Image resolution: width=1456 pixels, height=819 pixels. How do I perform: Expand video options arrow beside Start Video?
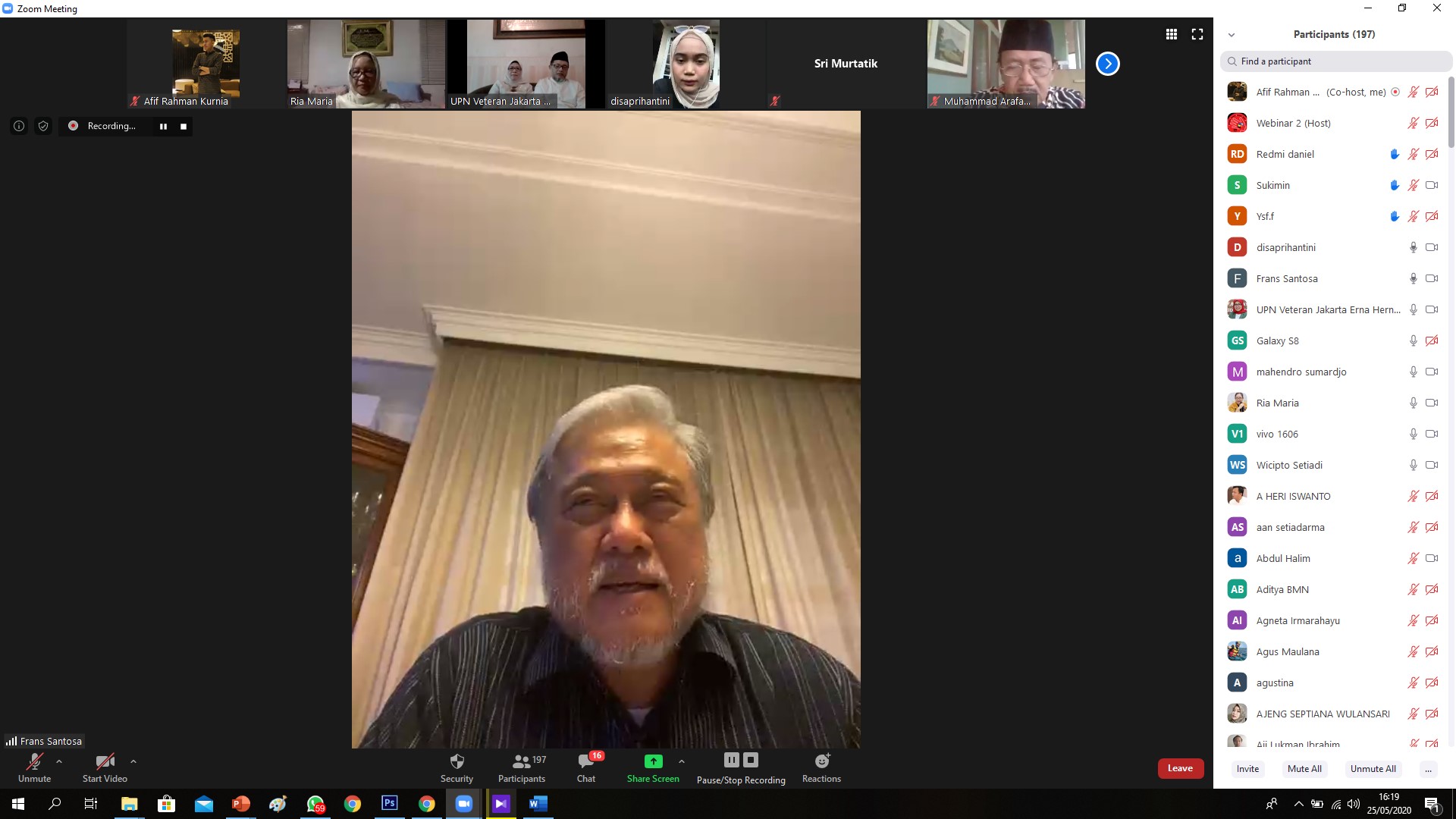[133, 761]
